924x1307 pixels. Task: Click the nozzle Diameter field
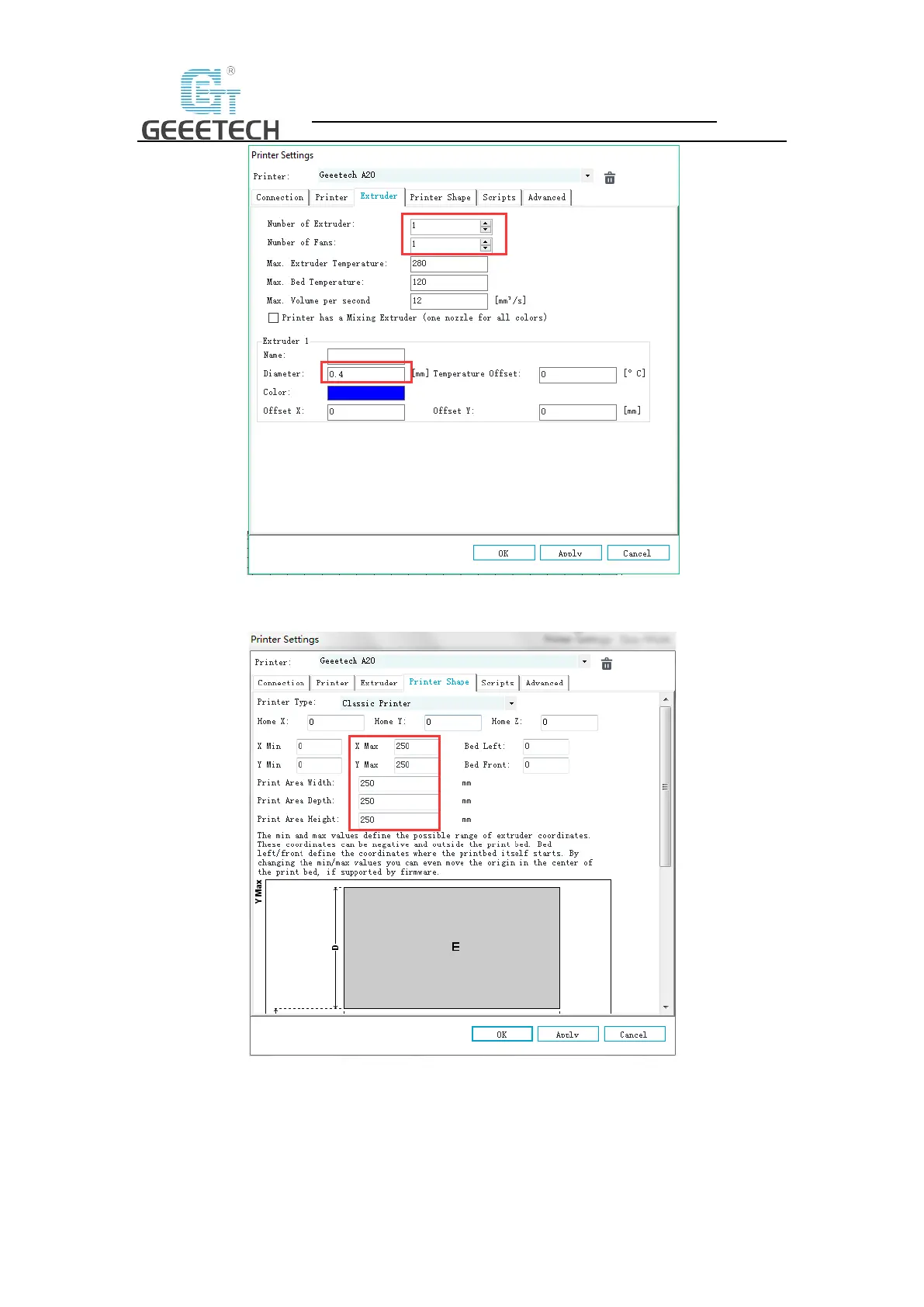(366, 374)
